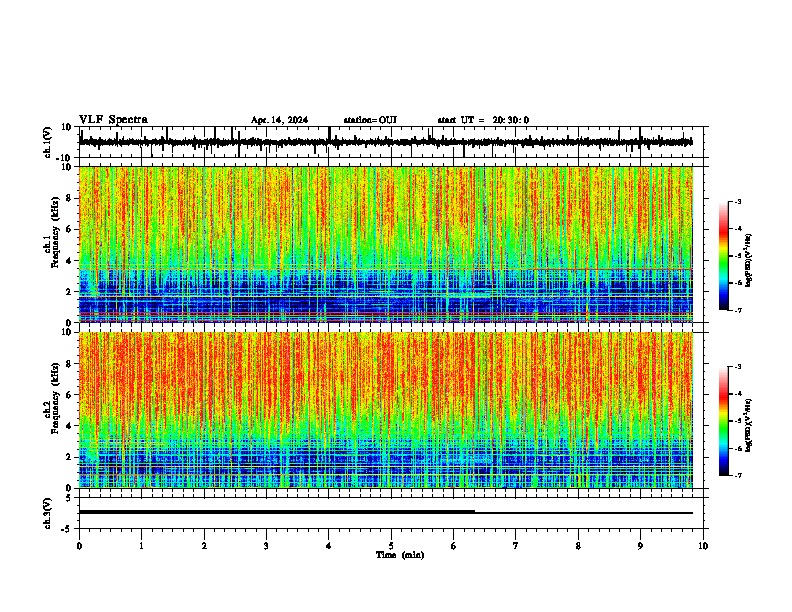
Task: Click the "-3" label on ch.1 color bar
Action: [737, 201]
